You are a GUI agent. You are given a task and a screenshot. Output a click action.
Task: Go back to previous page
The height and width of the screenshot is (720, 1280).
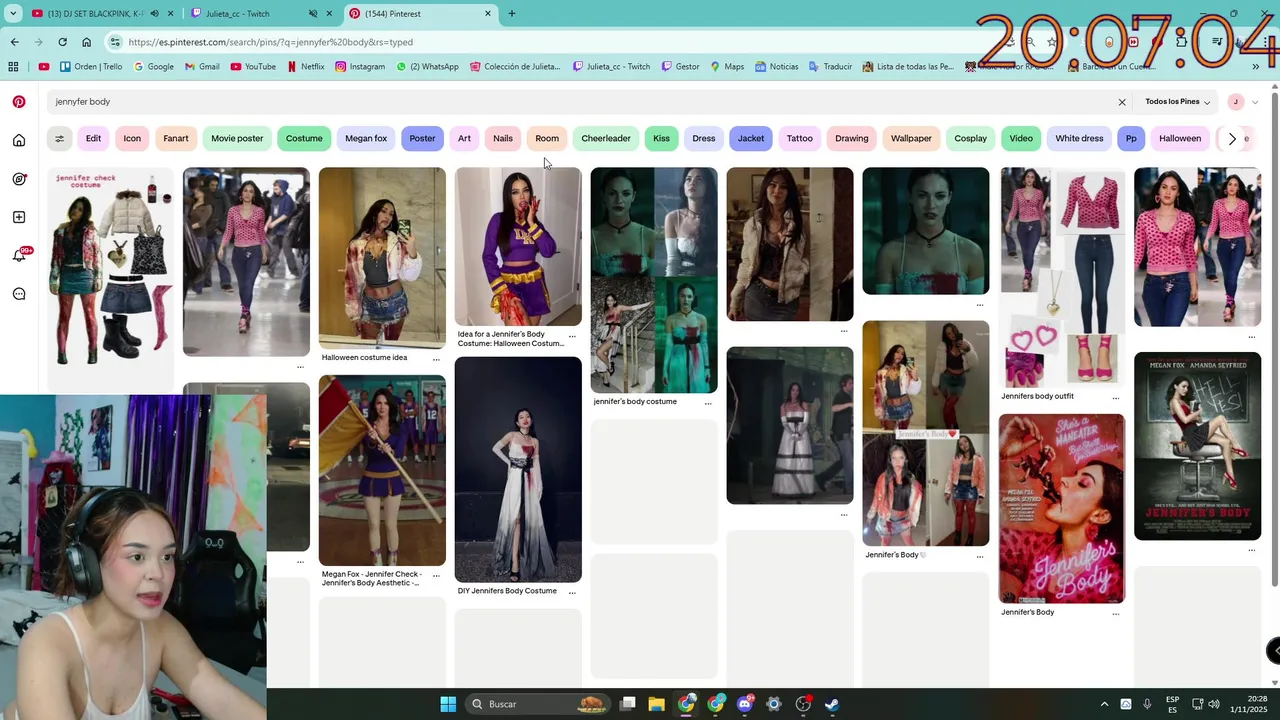tap(14, 42)
